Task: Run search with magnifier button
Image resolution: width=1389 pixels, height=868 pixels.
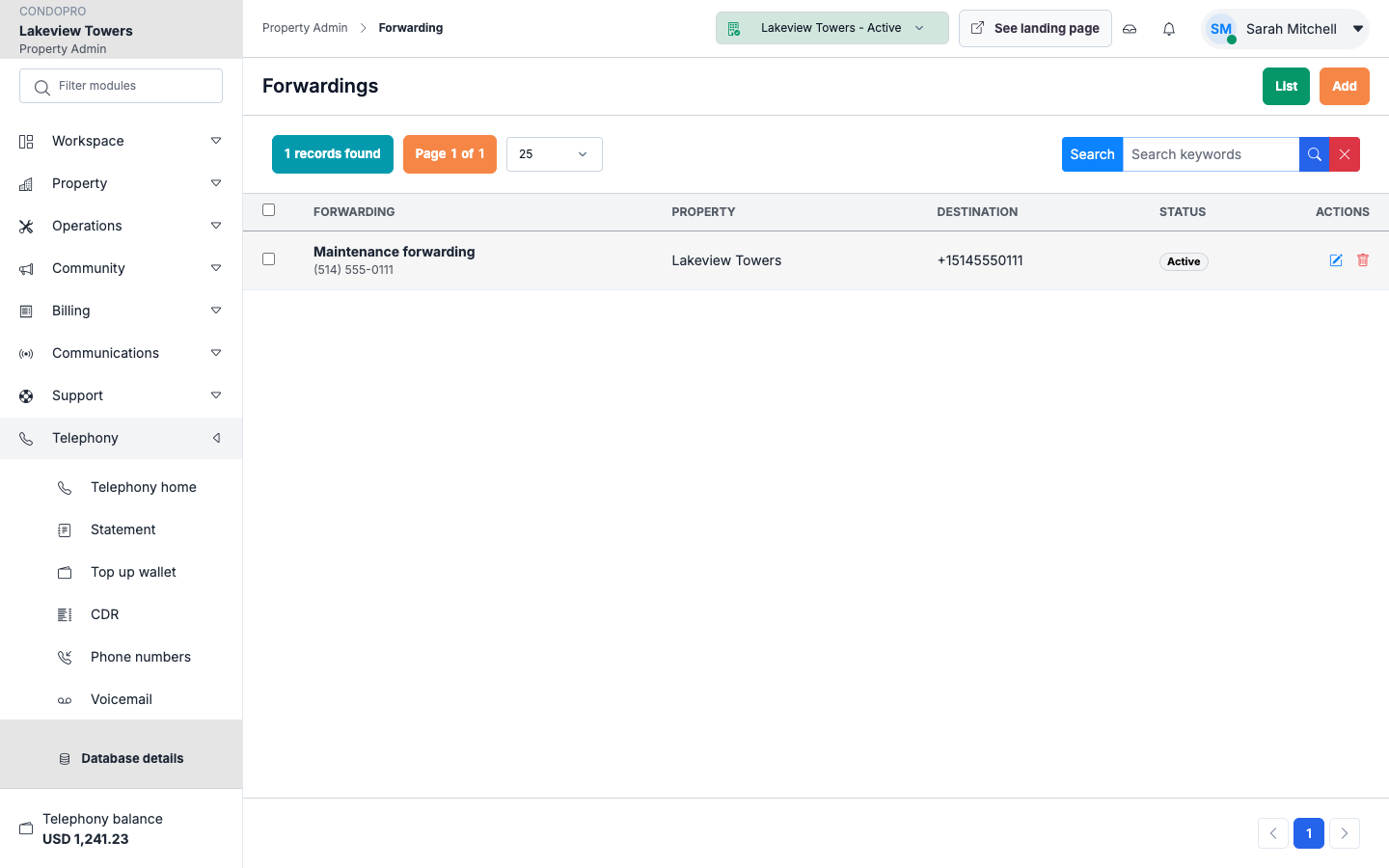Action: 1314,154
